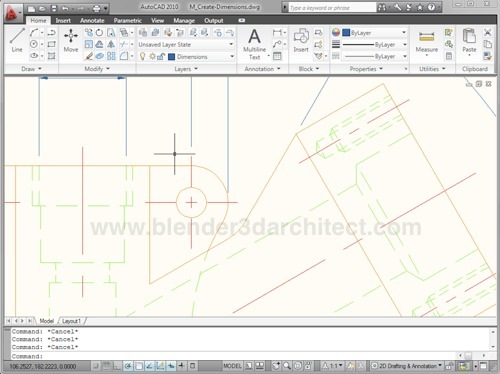This screenshot has width=500, height=374.
Task: Open the Manage ribbon tab
Action: 184,20
